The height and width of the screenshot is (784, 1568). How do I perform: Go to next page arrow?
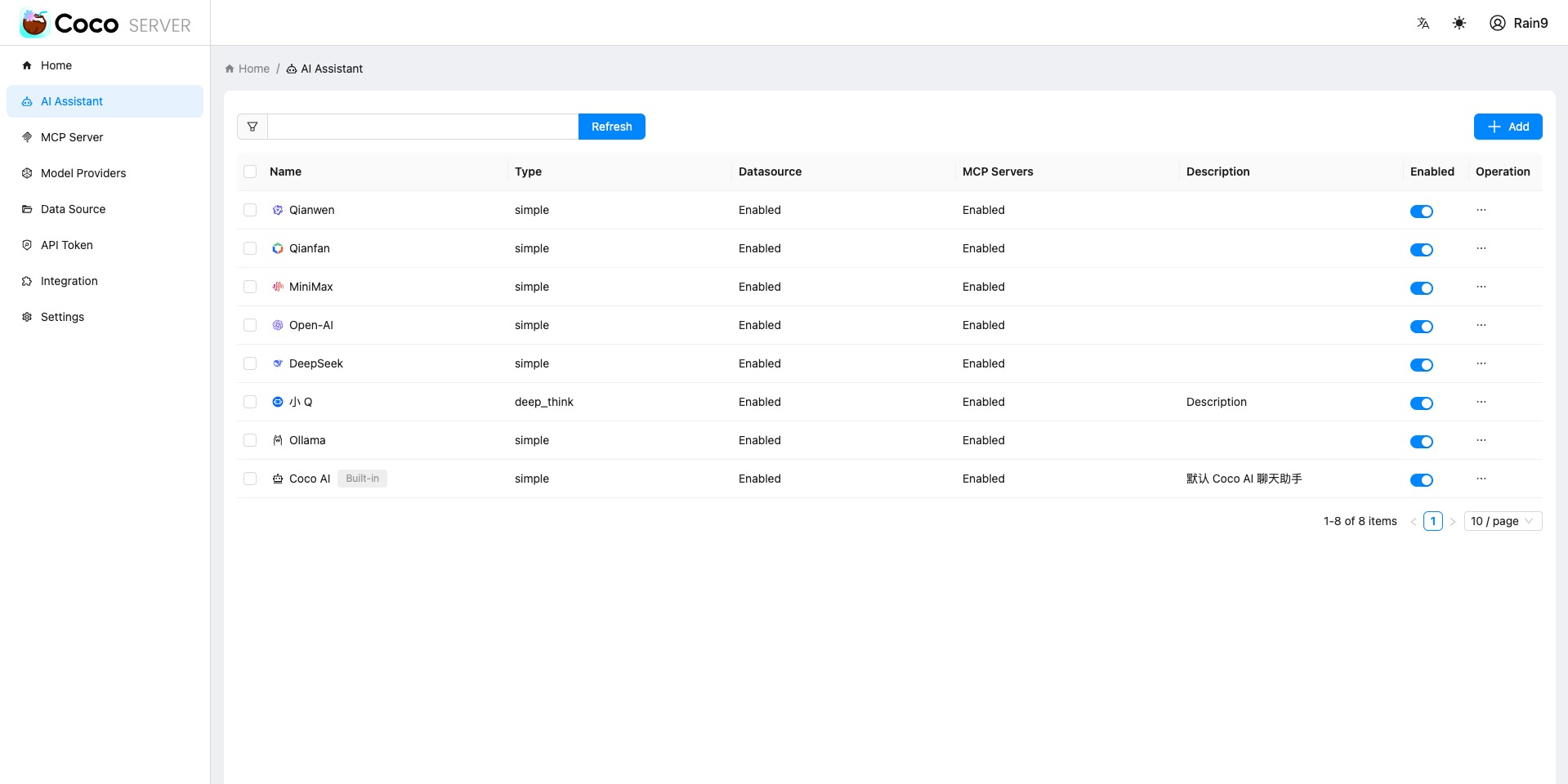[x=1453, y=522]
